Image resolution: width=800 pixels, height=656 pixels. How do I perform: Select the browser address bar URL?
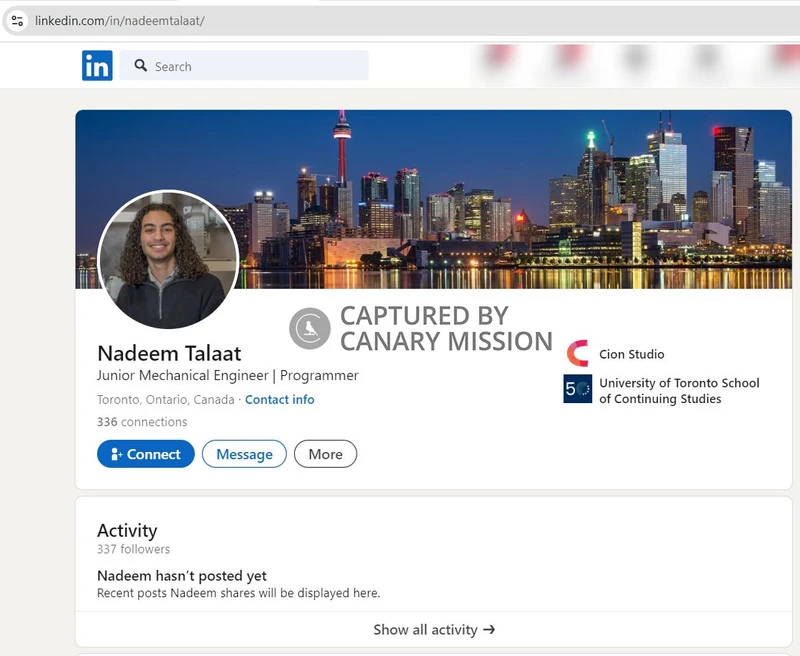coord(120,18)
